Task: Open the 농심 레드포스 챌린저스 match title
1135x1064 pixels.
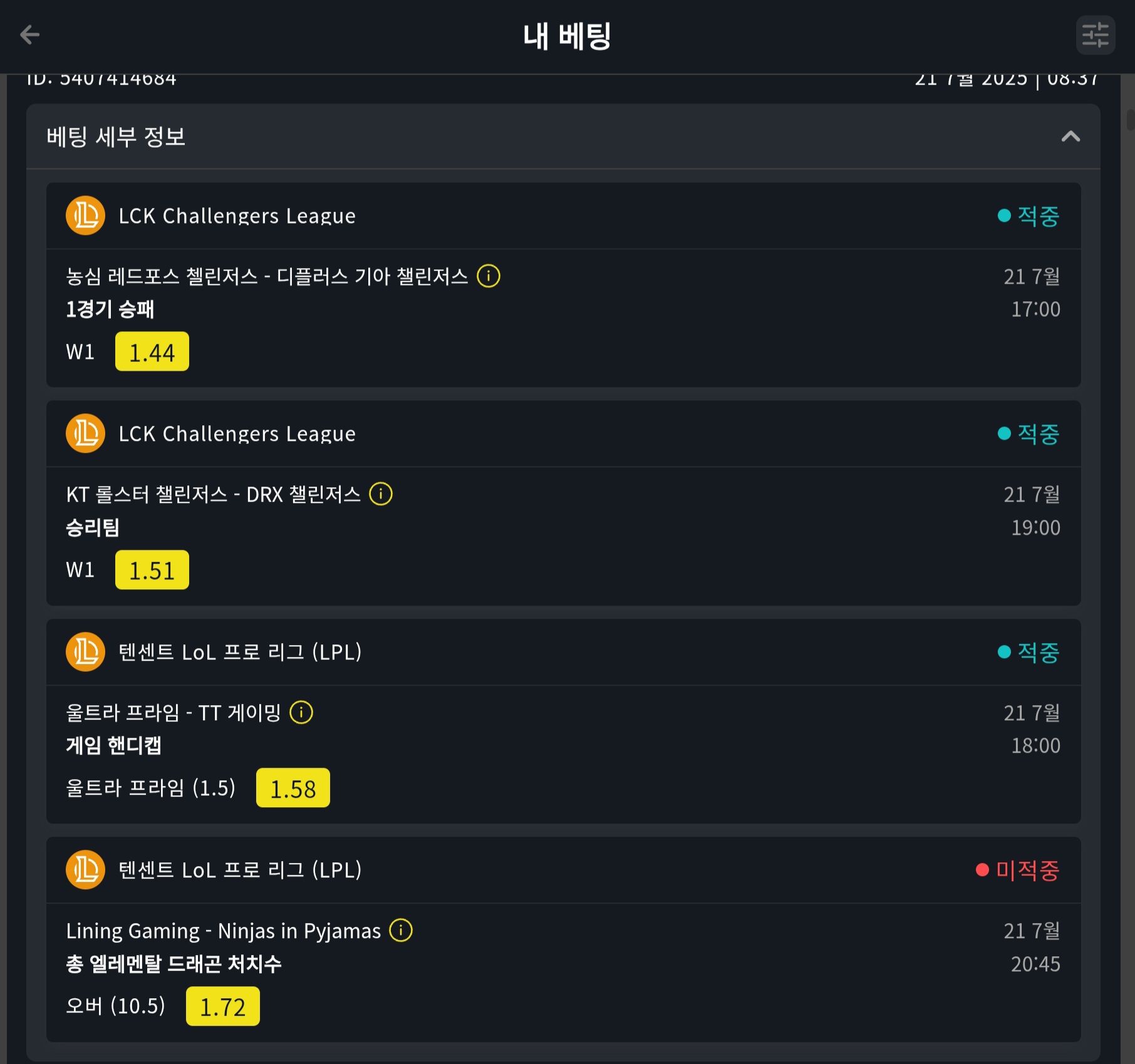Action: [267, 276]
